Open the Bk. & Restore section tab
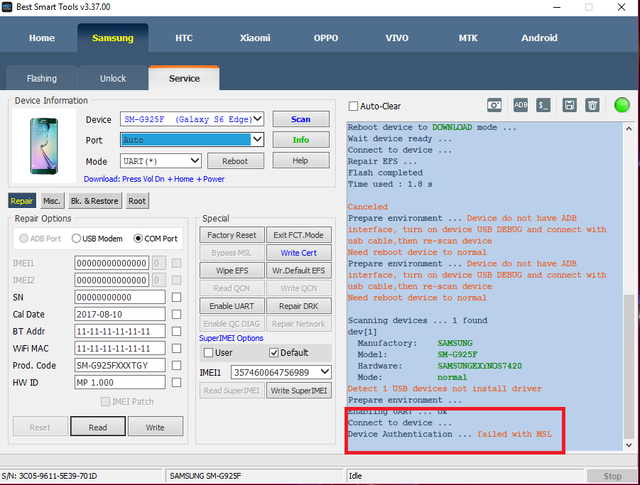The height and width of the screenshot is (485, 640). point(95,201)
